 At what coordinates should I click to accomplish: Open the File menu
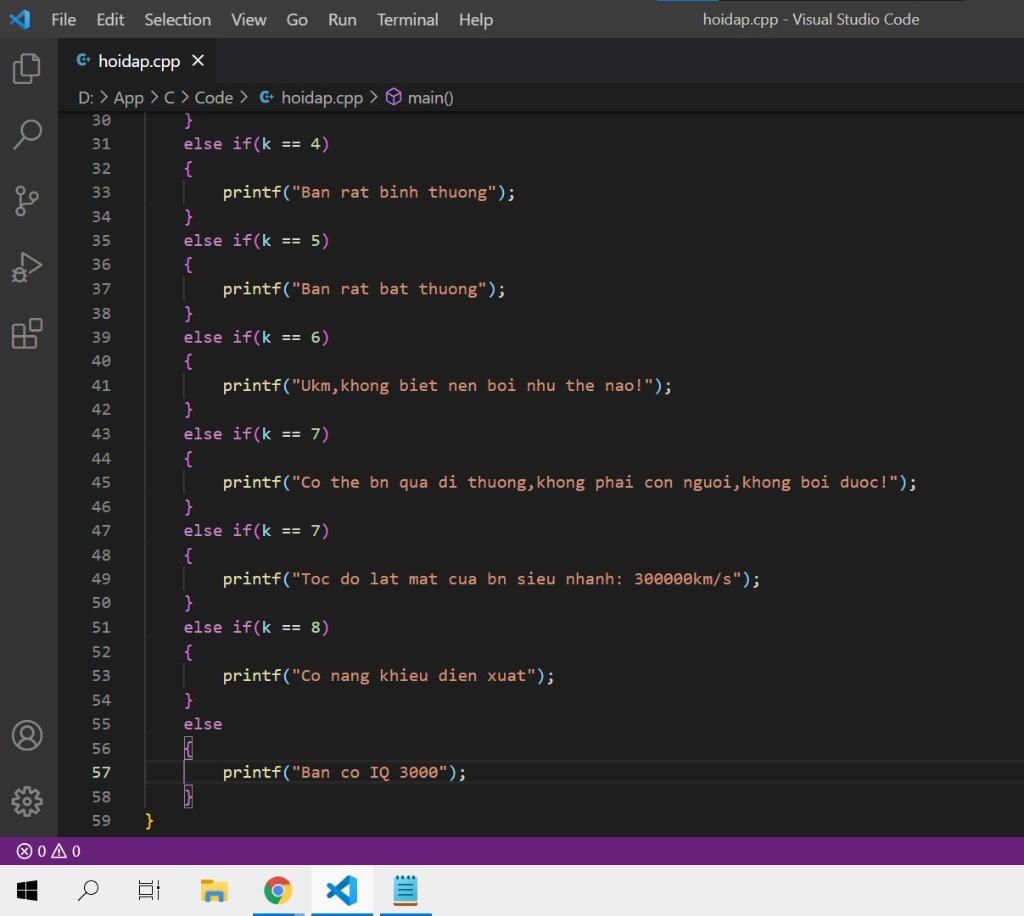tap(63, 20)
